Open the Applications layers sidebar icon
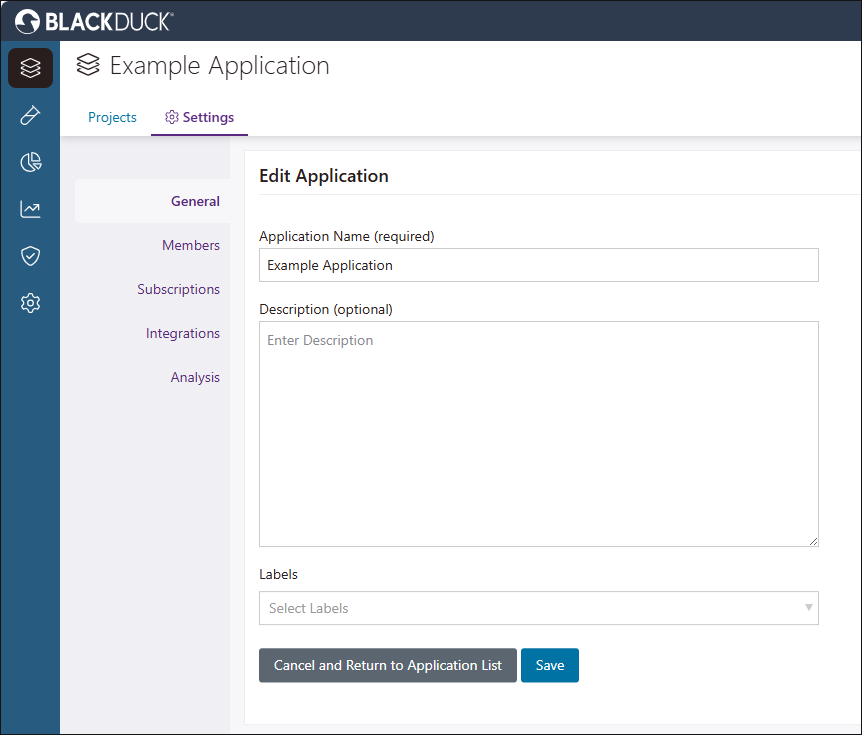 (30, 68)
